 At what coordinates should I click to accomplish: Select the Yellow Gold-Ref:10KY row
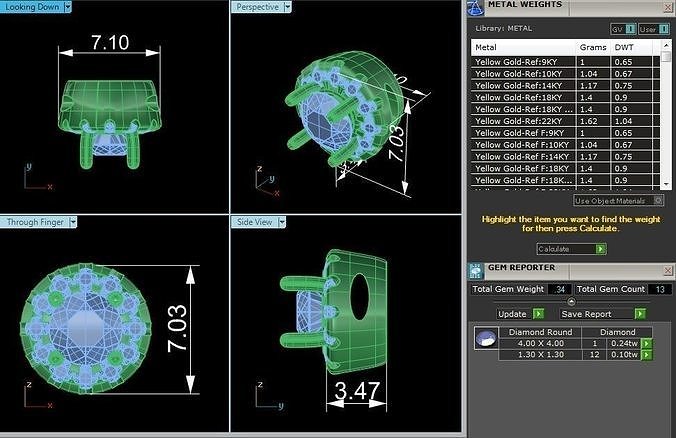tap(566, 74)
